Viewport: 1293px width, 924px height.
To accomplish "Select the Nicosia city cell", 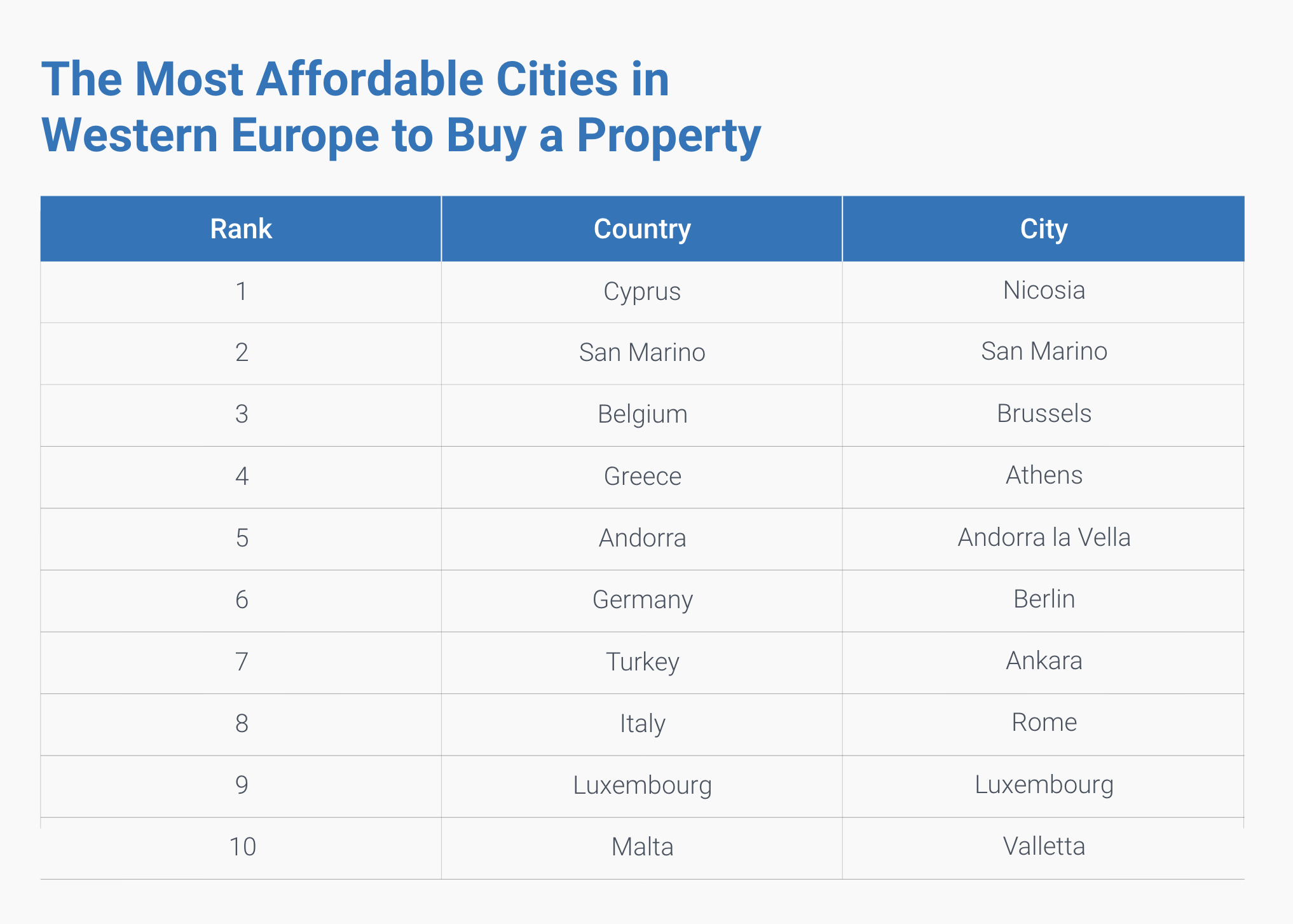I will [x=1044, y=290].
